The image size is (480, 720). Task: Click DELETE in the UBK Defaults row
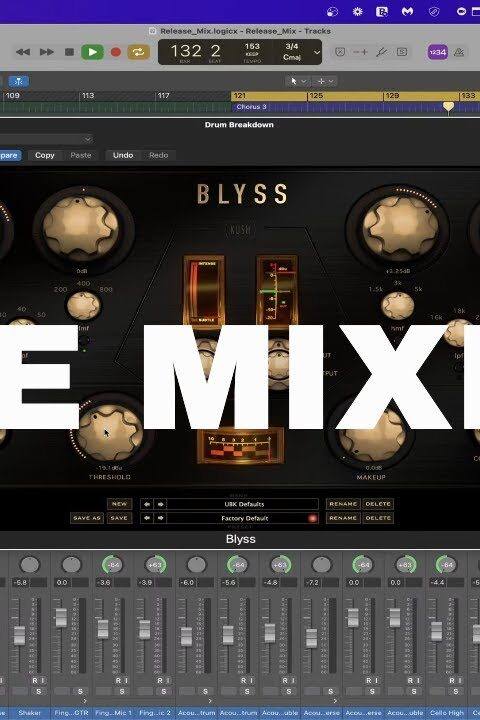tap(378, 504)
